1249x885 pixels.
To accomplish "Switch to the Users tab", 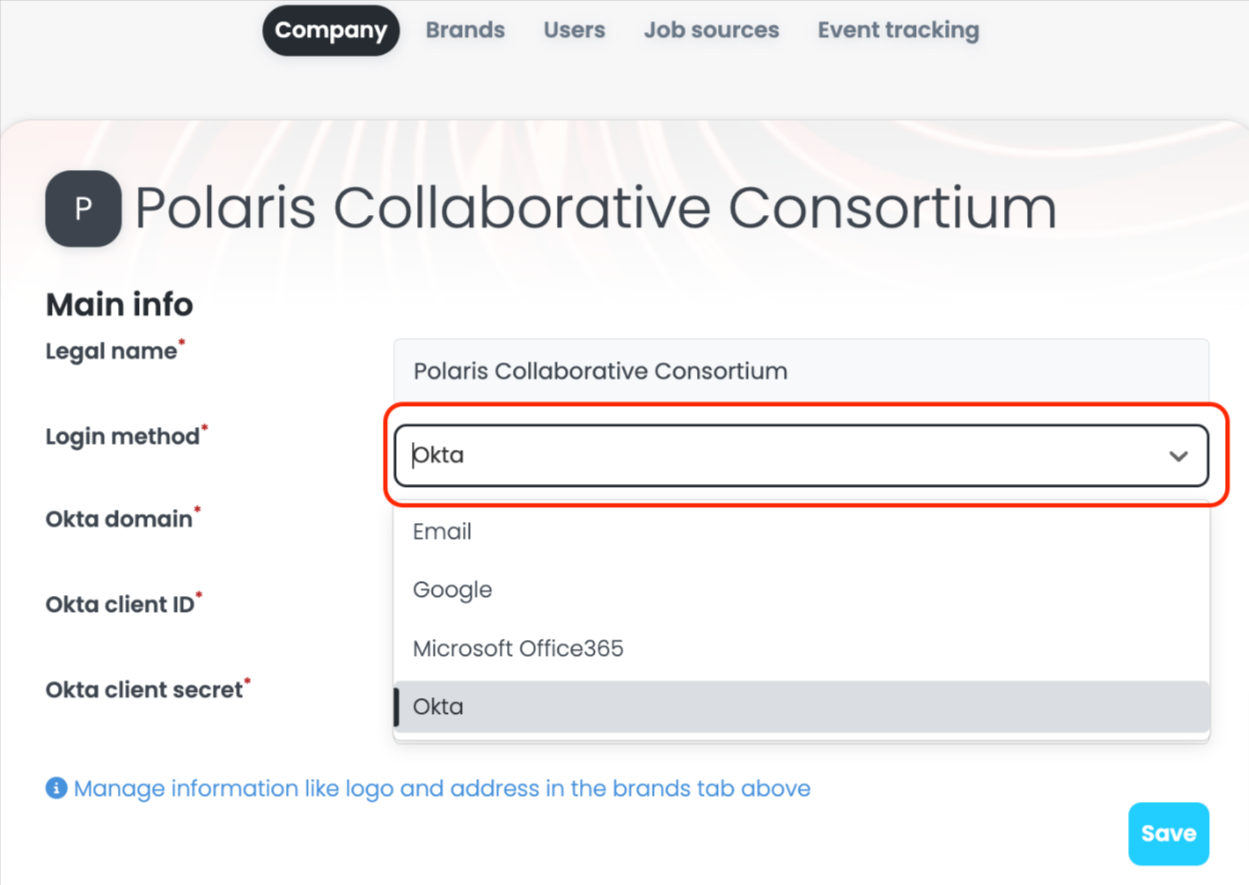I will [x=573, y=30].
